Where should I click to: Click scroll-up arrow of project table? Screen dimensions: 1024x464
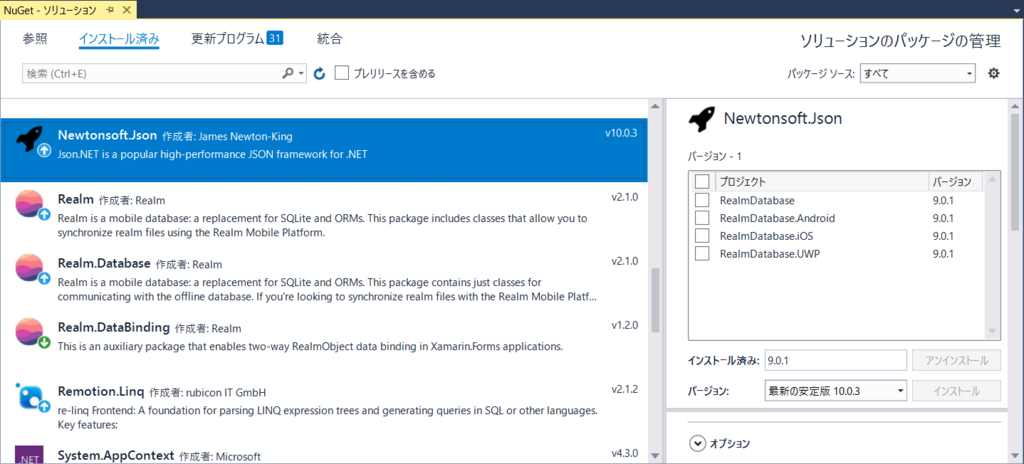click(993, 180)
